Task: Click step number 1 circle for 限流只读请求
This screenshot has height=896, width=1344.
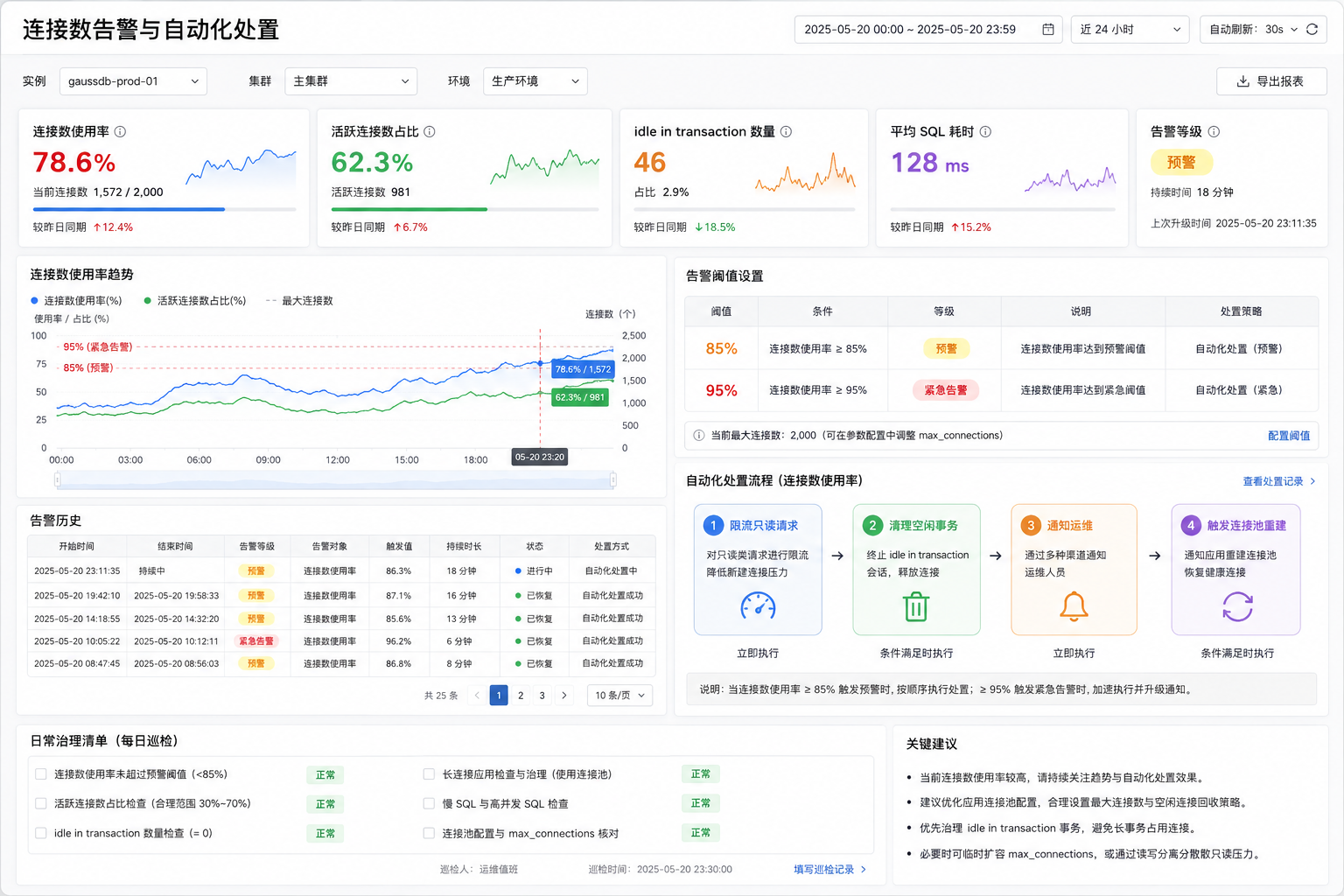Action: (713, 525)
